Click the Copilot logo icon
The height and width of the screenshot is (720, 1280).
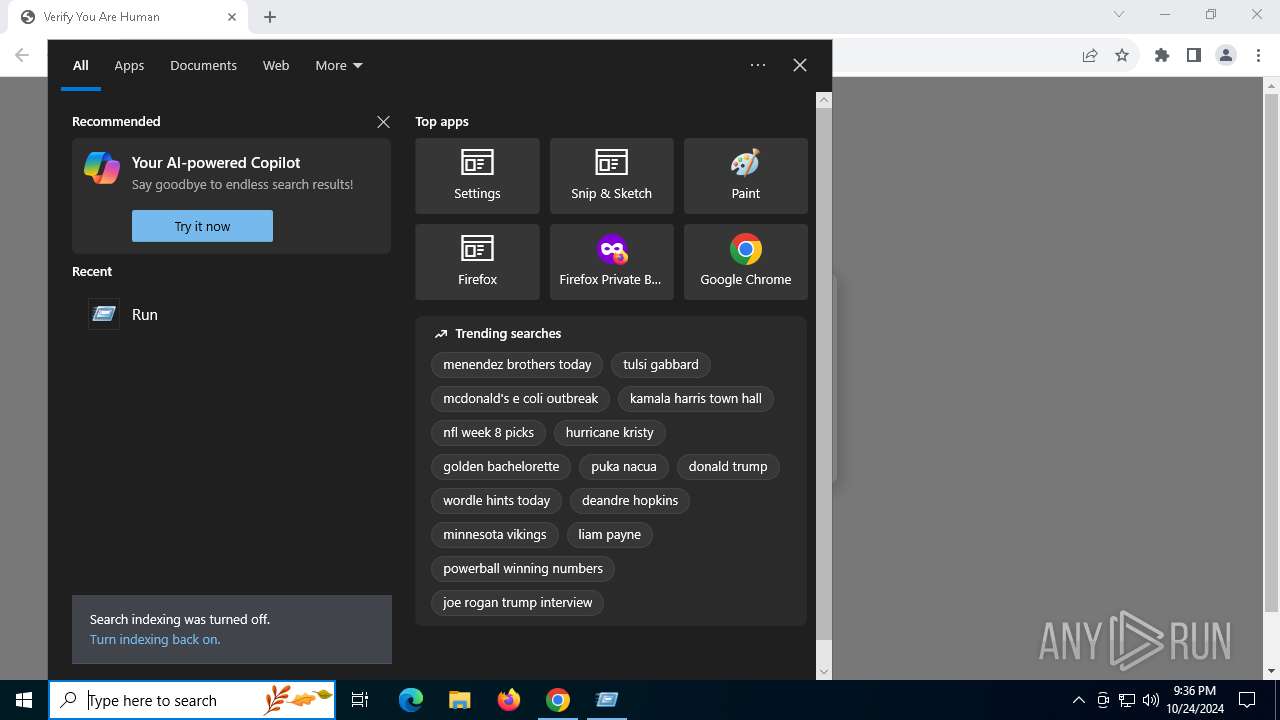(x=102, y=168)
